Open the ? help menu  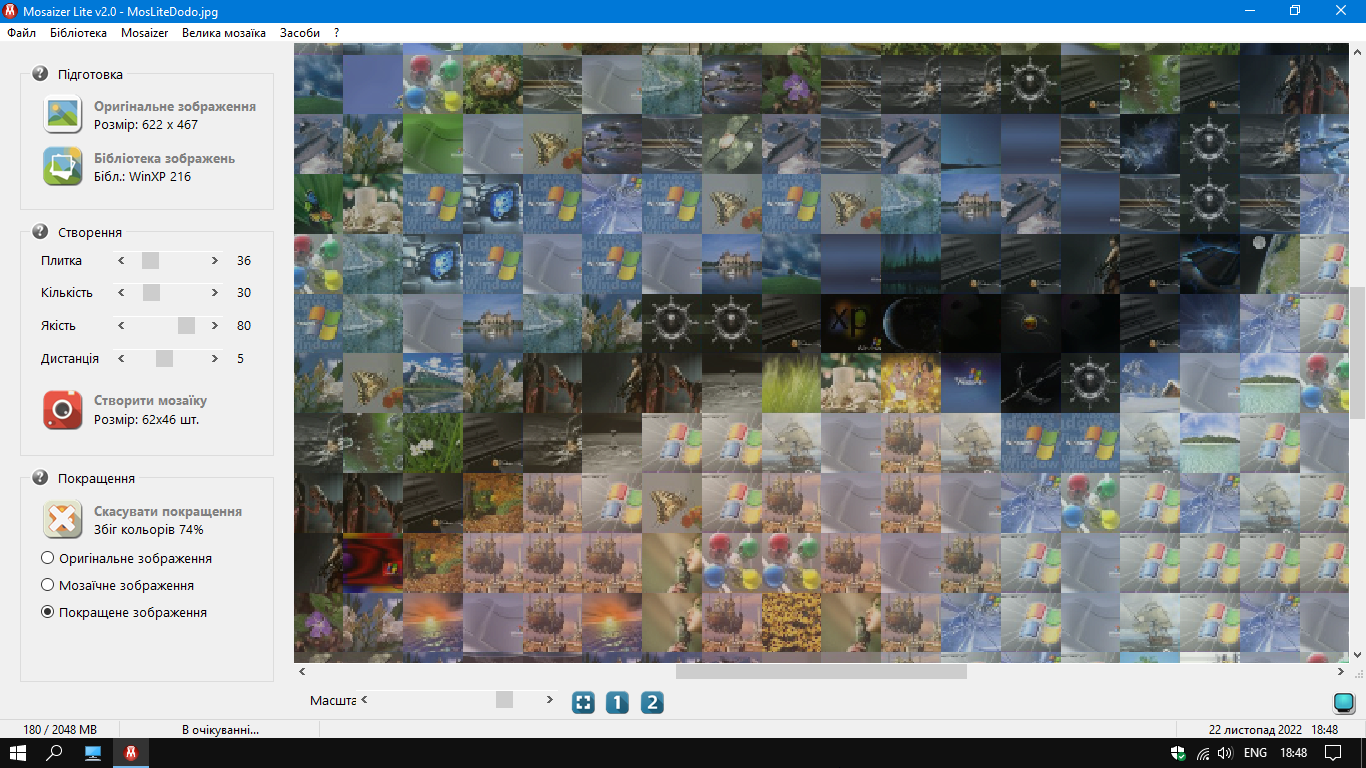tap(337, 33)
